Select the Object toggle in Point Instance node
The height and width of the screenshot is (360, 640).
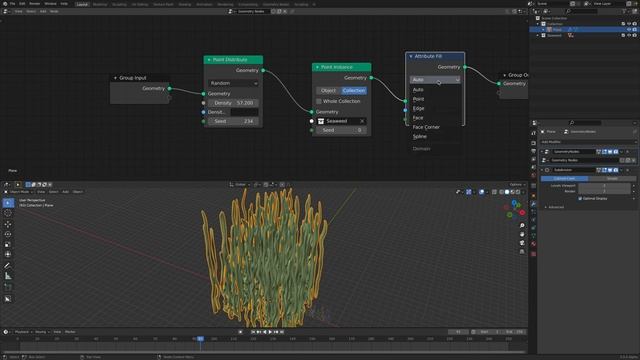click(328, 91)
